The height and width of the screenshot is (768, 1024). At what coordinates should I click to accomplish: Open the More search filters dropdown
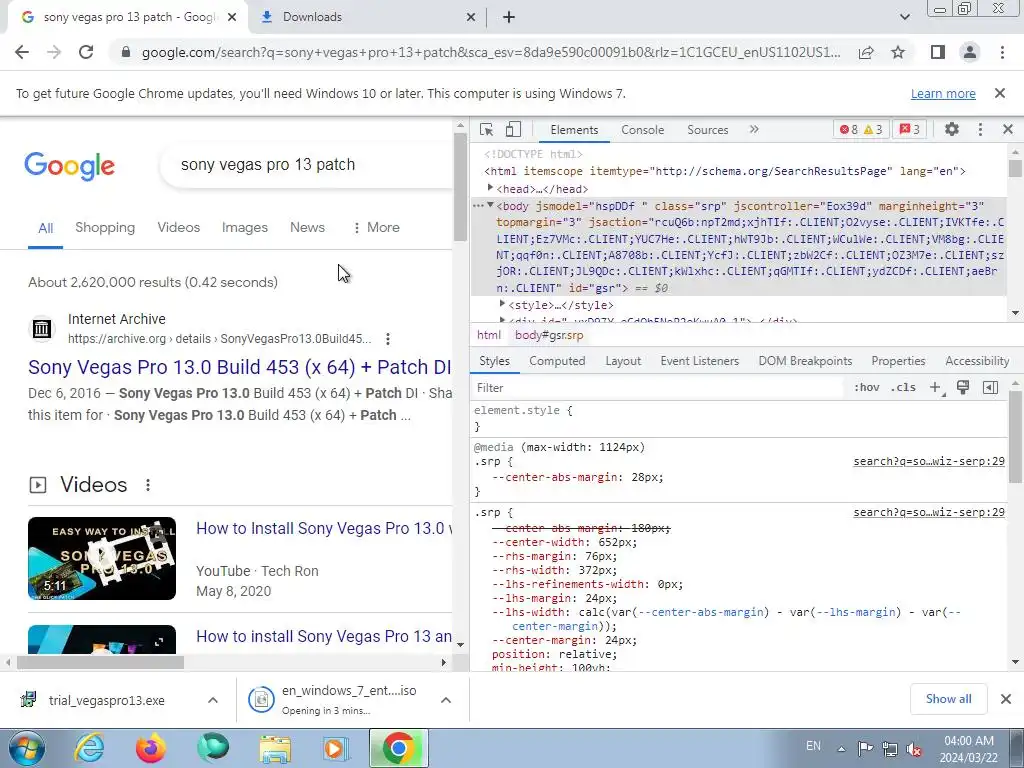[376, 227]
